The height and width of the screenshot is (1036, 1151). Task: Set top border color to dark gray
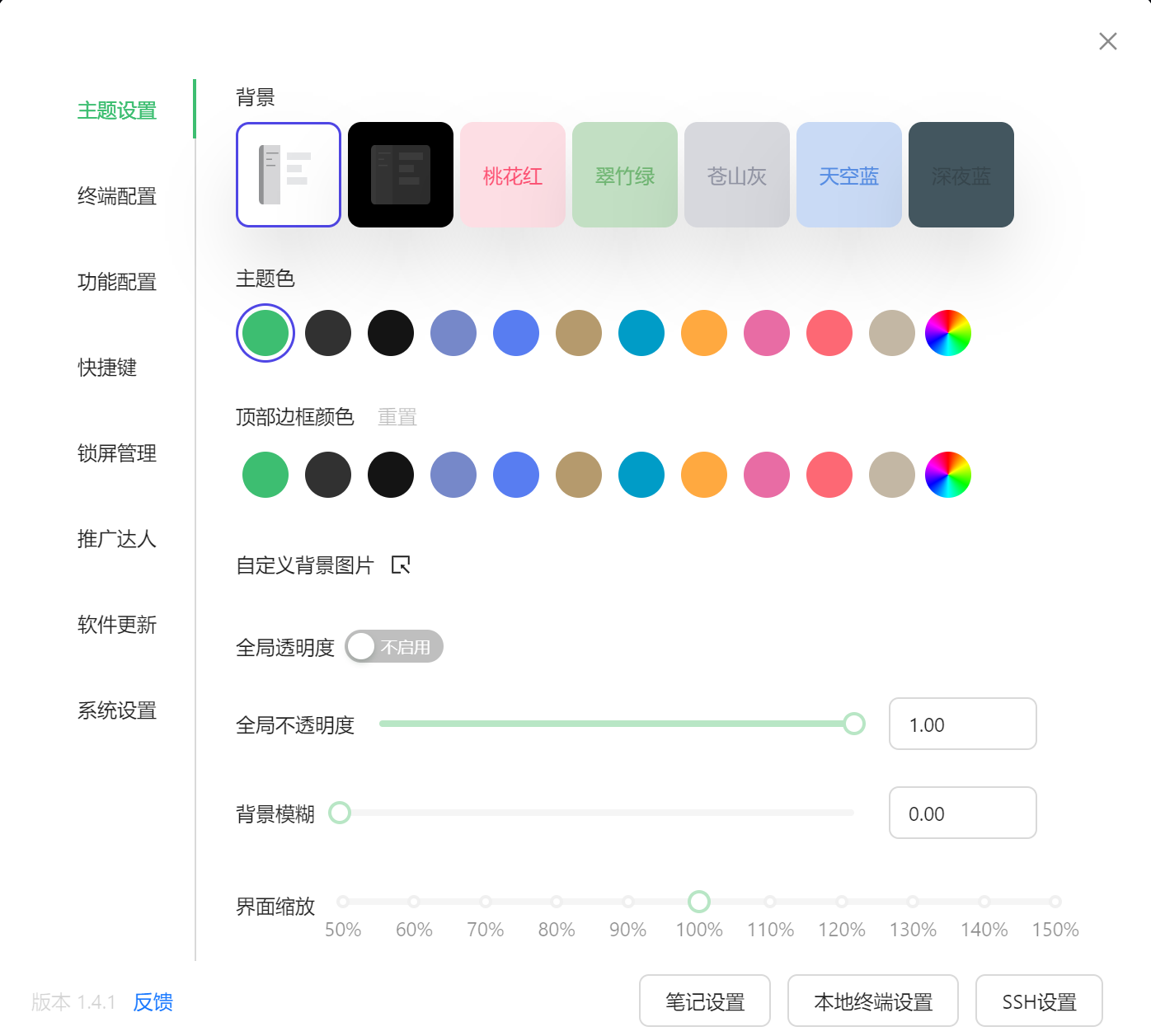coord(328,475)
